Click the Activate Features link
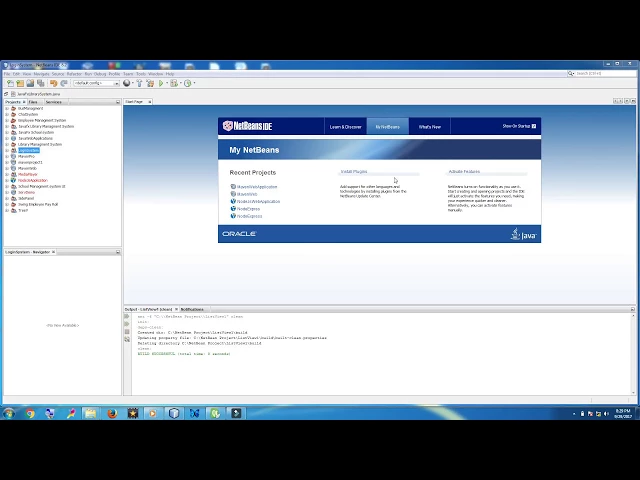The width and height of the screenshot is (640, 480). click(464, 172)
